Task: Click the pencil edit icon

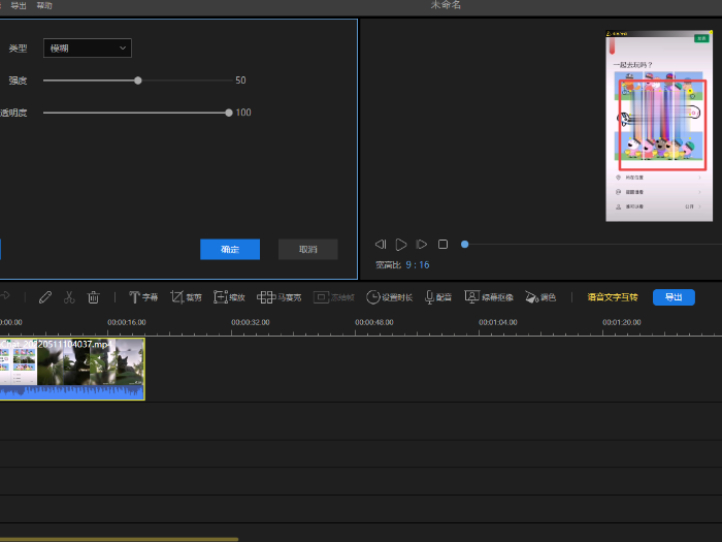Action: point(45,297)
